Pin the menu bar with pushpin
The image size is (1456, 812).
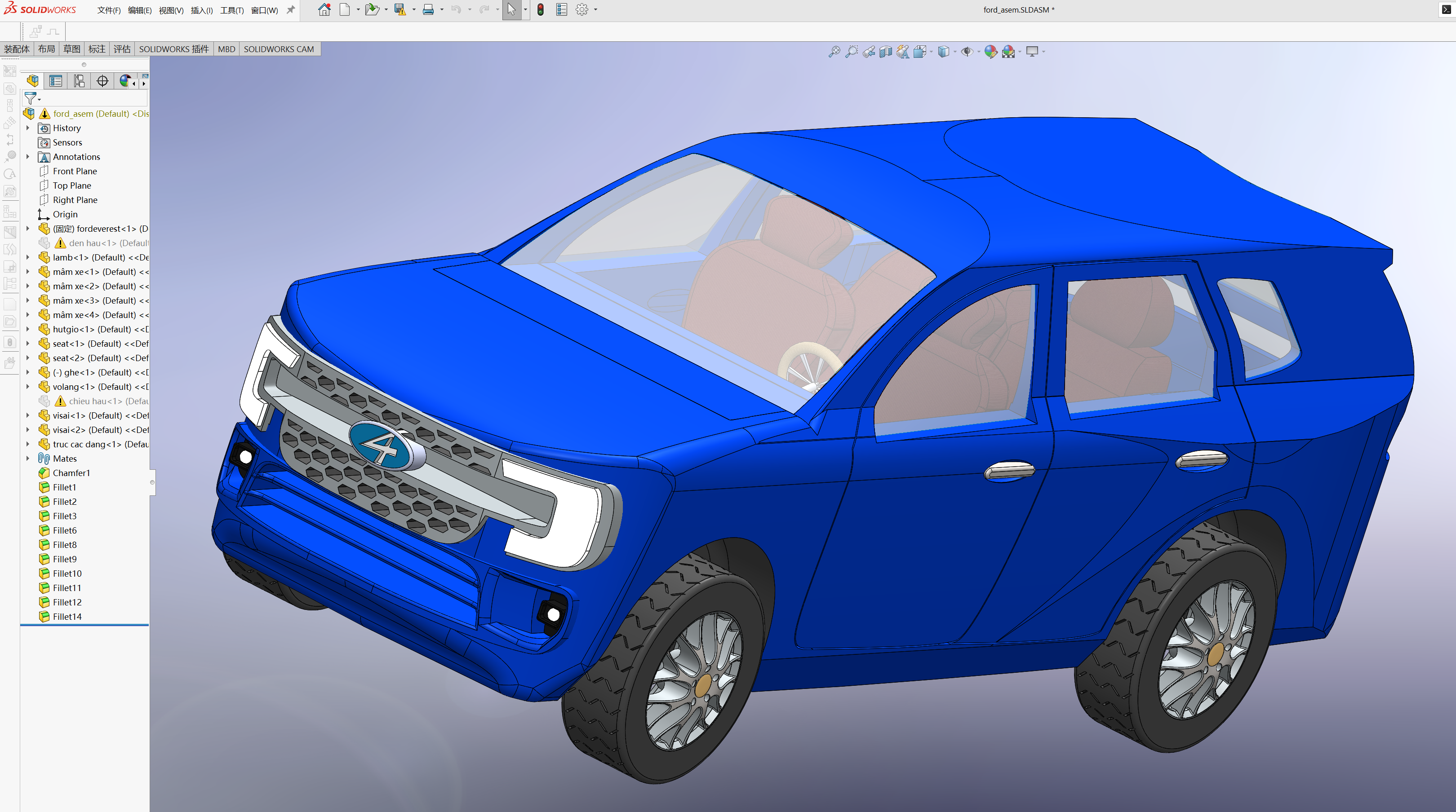coord(291,9)
